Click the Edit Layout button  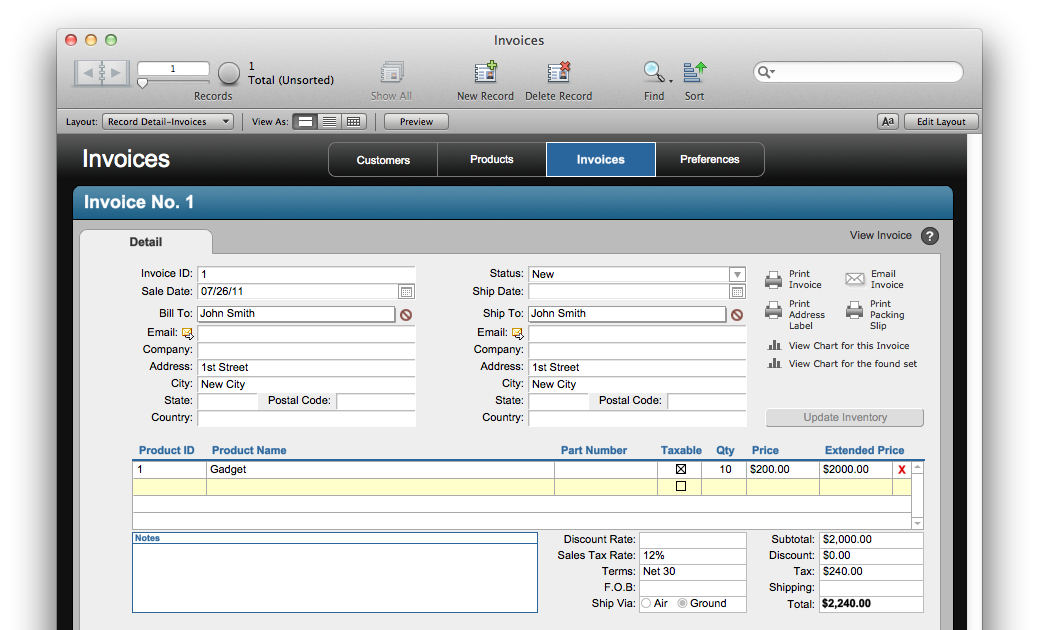(x=941, y=122)
